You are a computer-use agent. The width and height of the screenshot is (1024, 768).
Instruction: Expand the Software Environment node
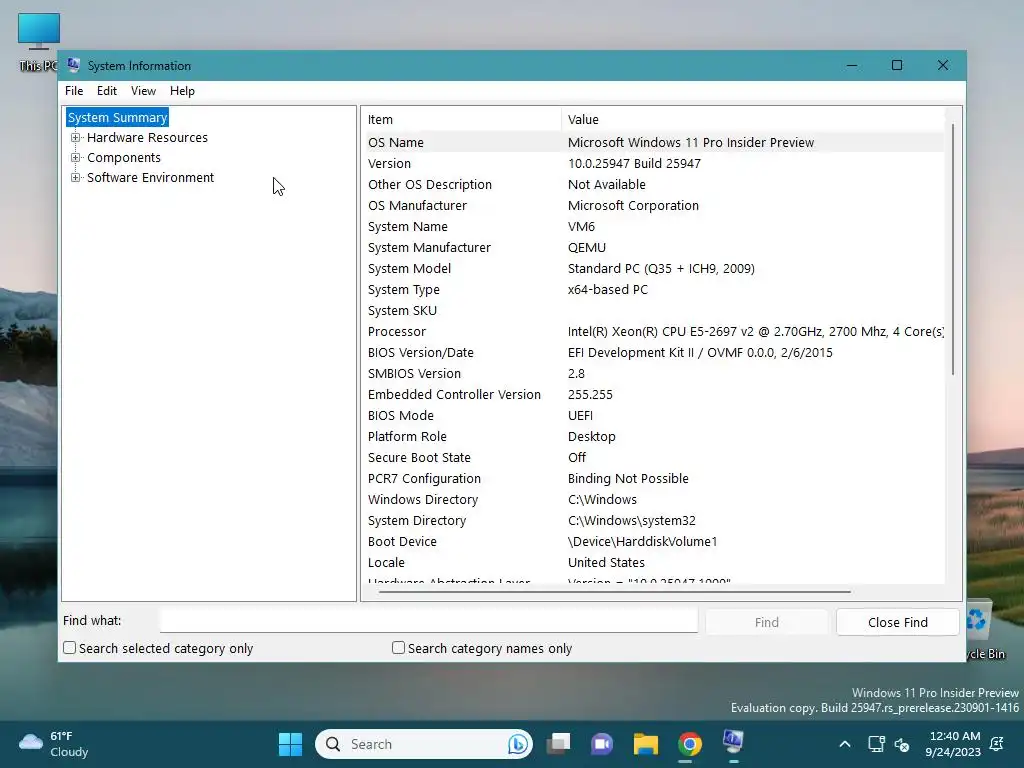(x=76, y=178)
